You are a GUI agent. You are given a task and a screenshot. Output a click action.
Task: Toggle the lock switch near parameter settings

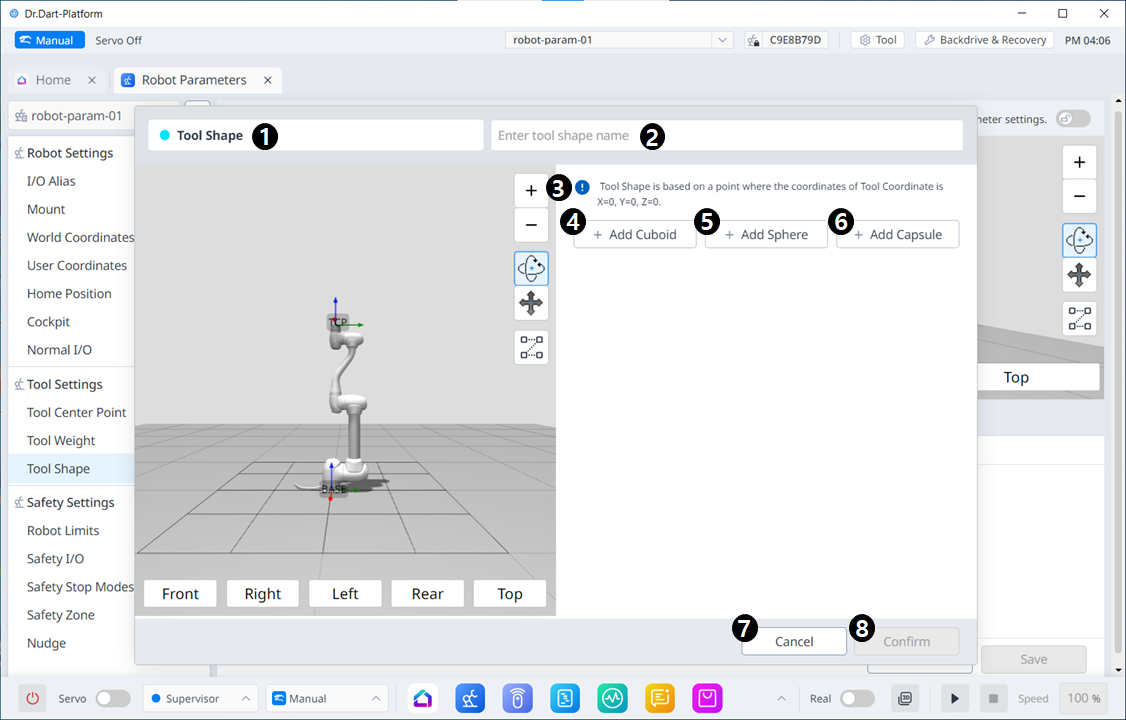coord(1073,119)
